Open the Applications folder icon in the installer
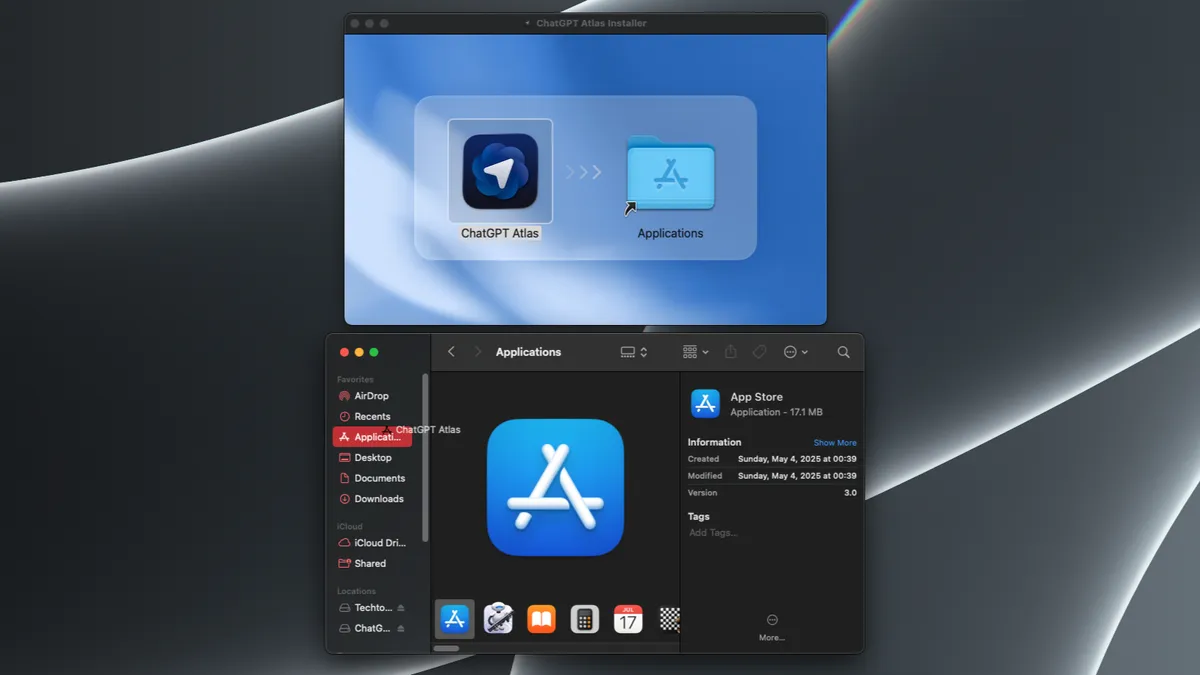 click(670, 172)
